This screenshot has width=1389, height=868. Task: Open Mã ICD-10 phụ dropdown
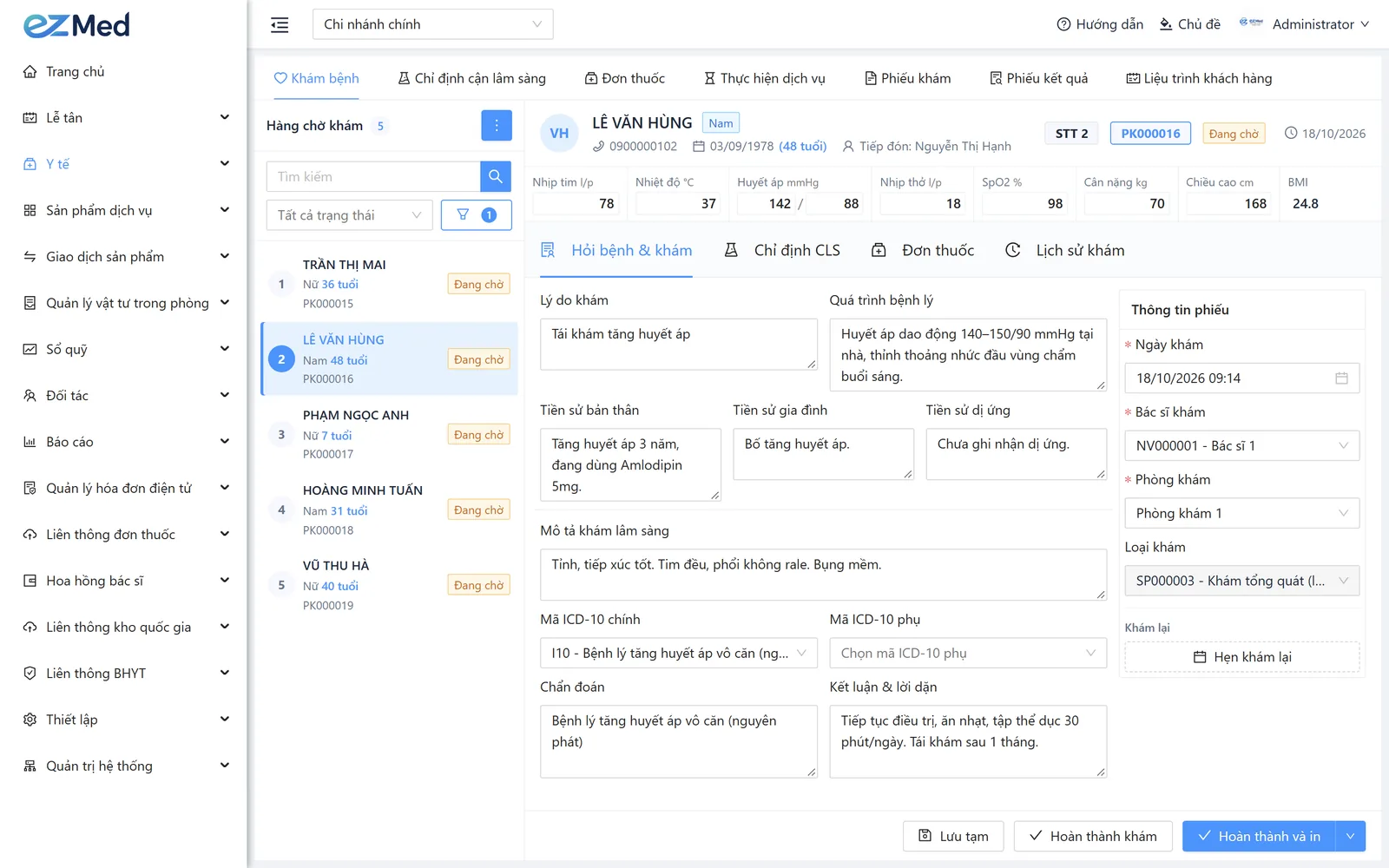pyautogui.click(x=968, y=654)
